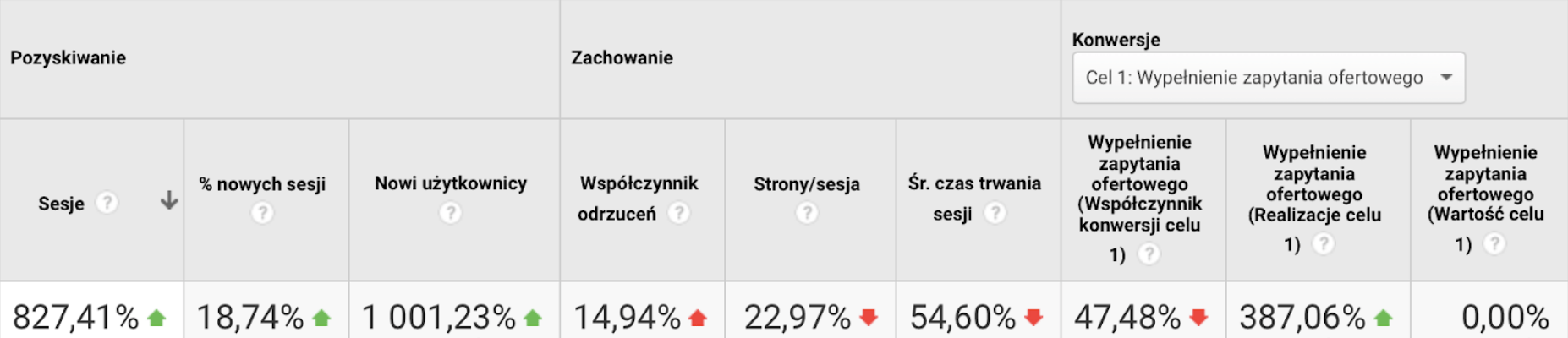Click help icon beside Współczynnik odrzuceń

pos(678,213)
